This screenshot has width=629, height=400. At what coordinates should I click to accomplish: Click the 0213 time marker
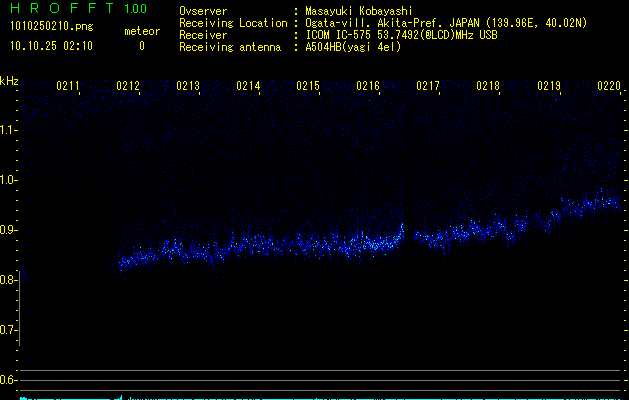[x=188, y=86]
